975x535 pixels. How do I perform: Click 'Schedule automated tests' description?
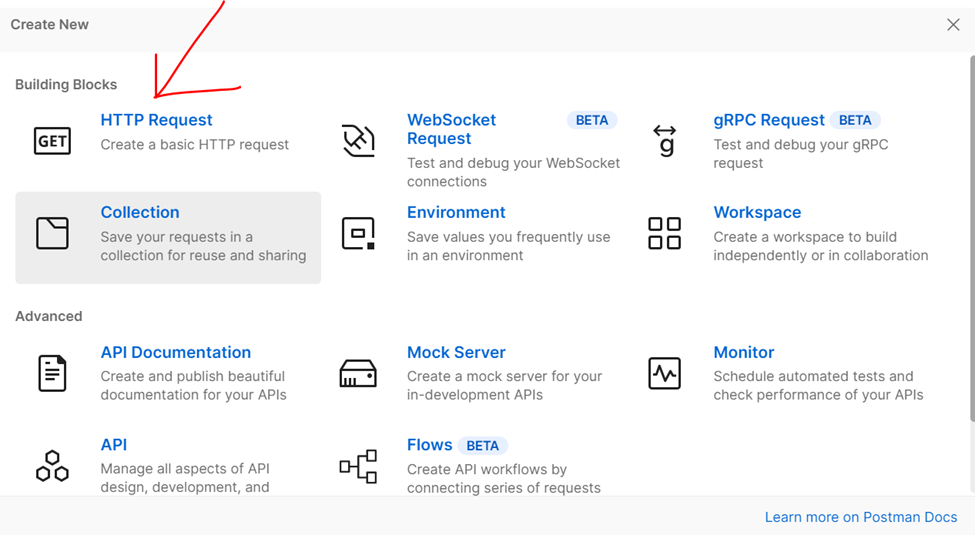[818, 386]
